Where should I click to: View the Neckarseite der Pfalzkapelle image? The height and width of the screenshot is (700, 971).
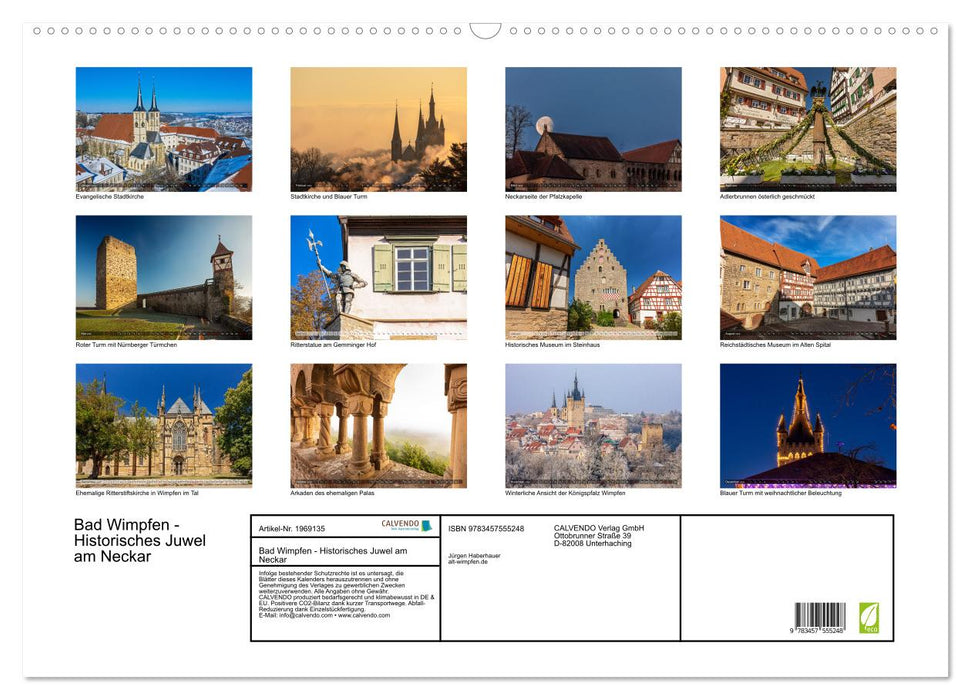[x=592, y=128]
